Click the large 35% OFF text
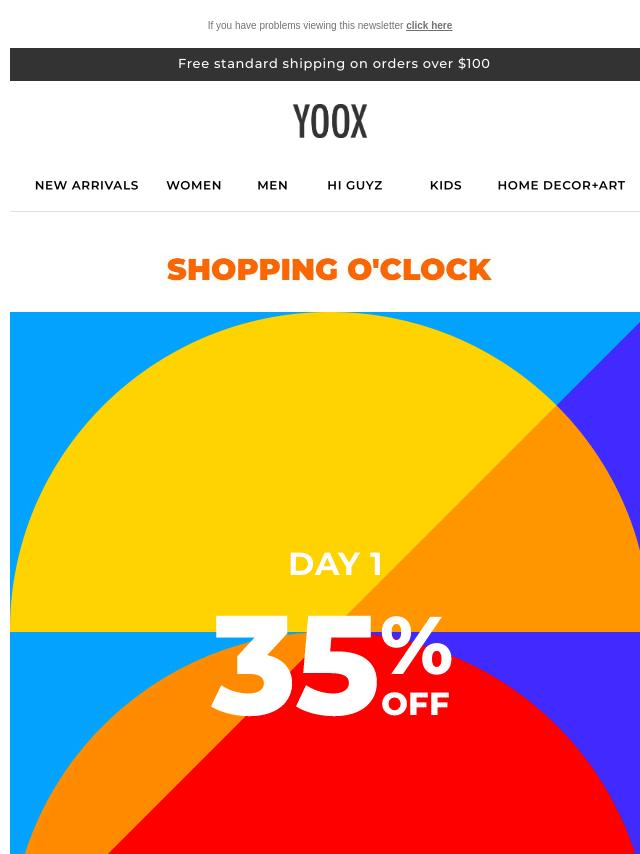This screenshot has width=640, height=854. point(331,665)
